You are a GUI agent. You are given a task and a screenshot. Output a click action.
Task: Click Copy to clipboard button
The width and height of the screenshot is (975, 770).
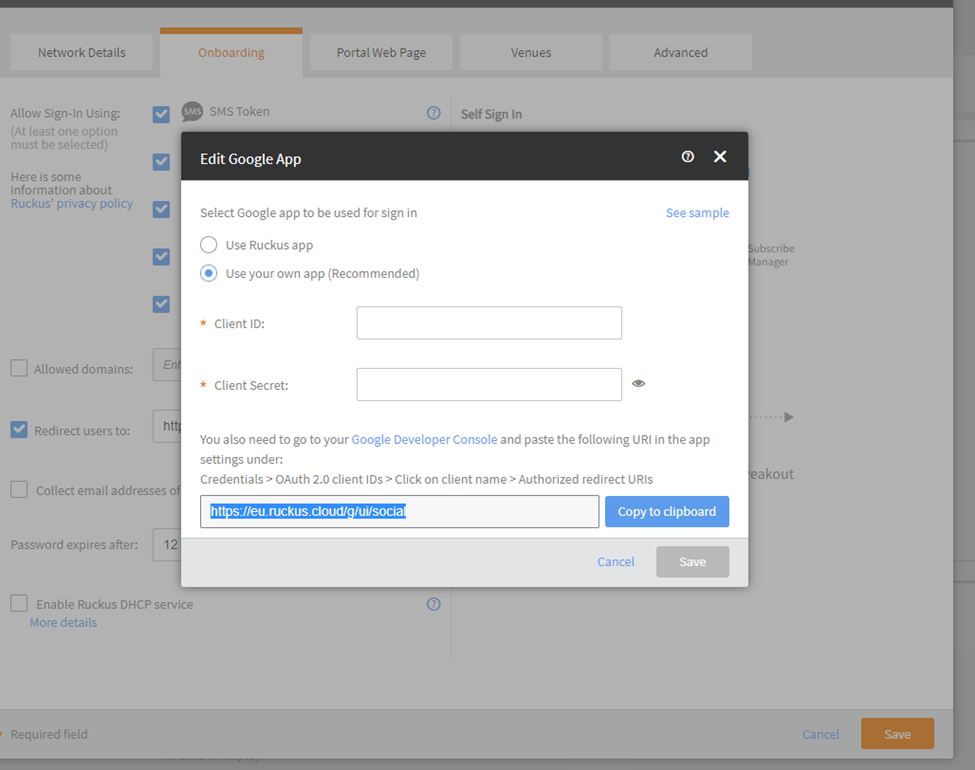pyautogui.click(x=667, y=512)
